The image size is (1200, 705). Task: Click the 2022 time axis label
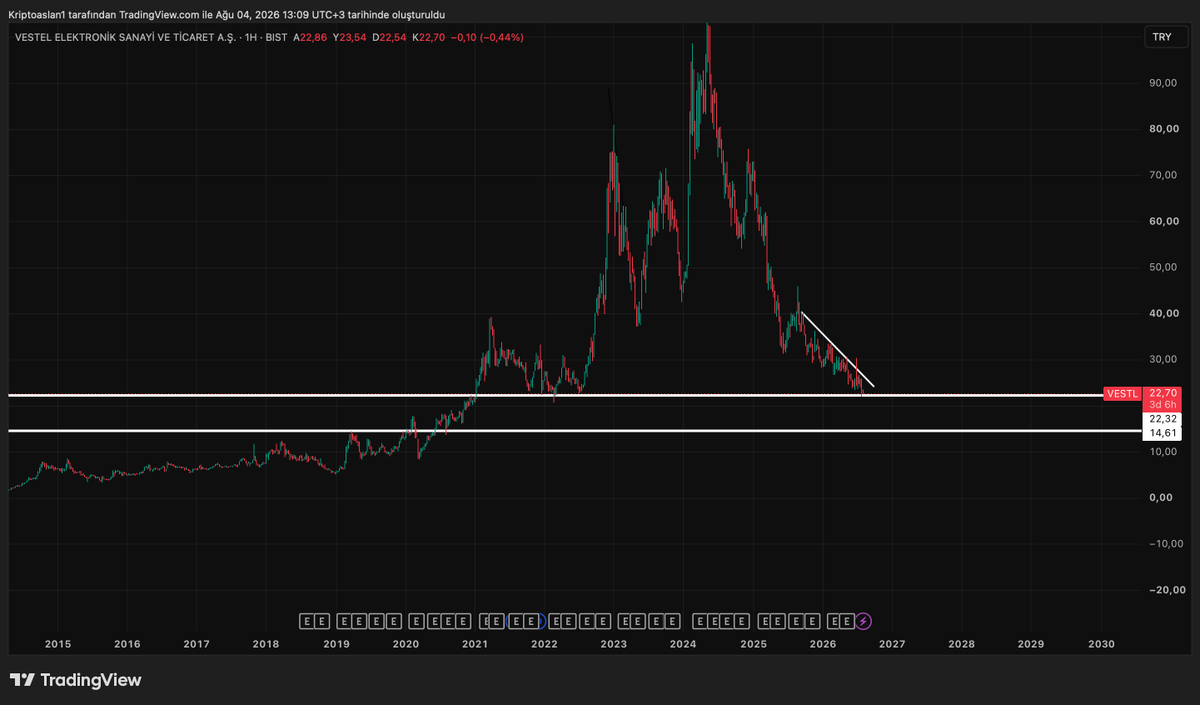(x=544, y=645)
